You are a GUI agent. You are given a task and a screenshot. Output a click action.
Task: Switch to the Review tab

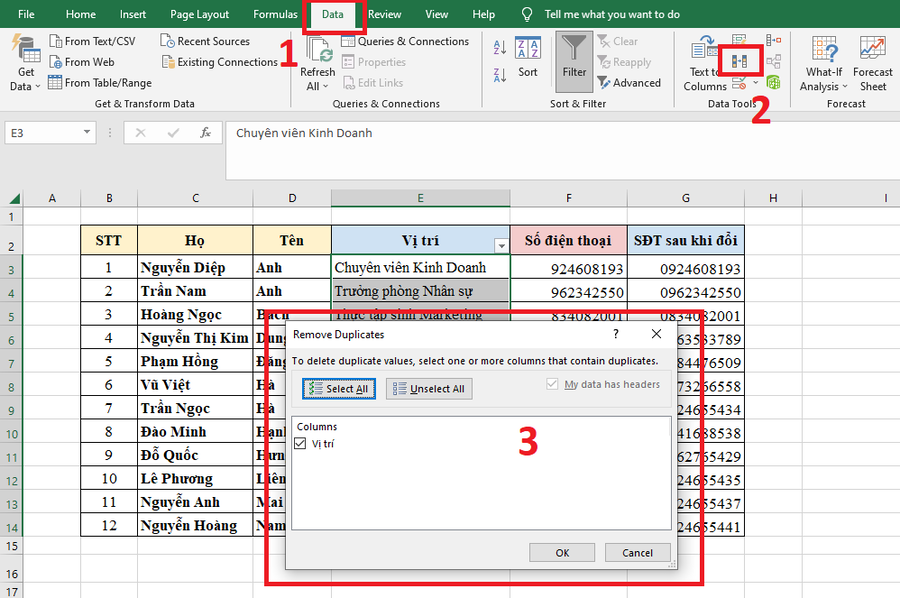coord(385,14)
